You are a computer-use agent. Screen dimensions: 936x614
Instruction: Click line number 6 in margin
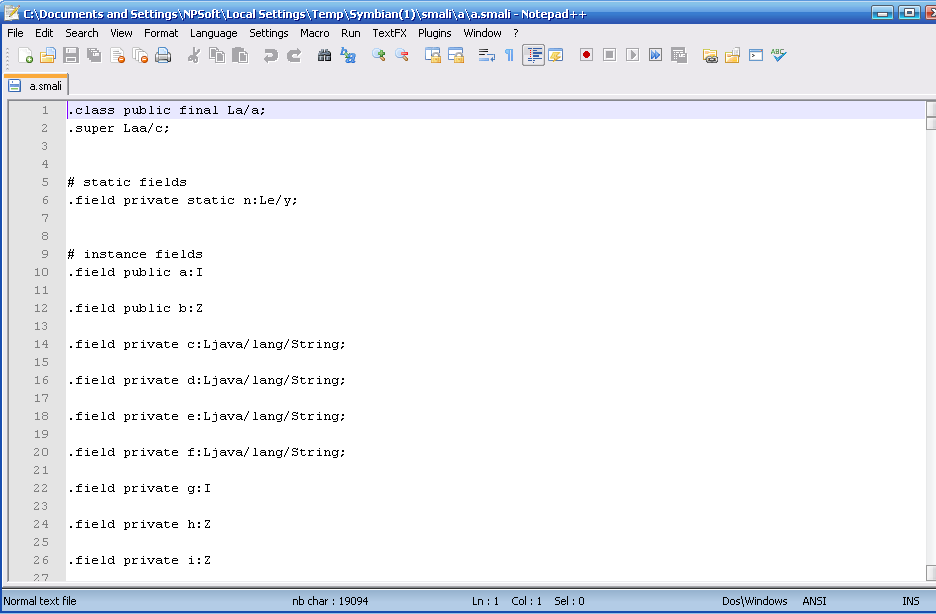point(45,200)
